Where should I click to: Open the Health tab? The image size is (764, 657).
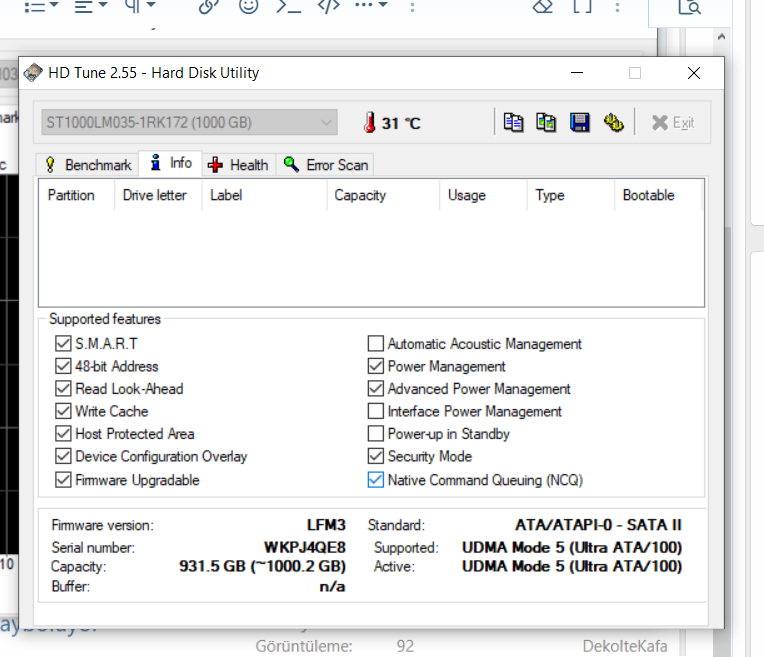tap(238, 165)
